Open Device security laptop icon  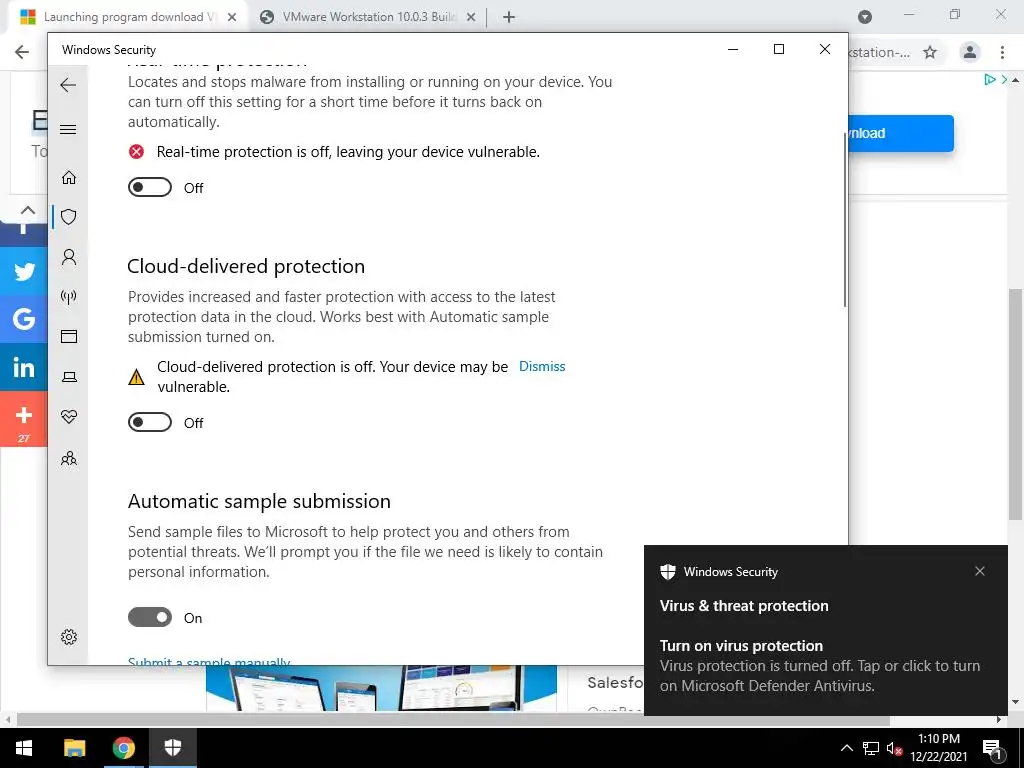pos(69,377)
